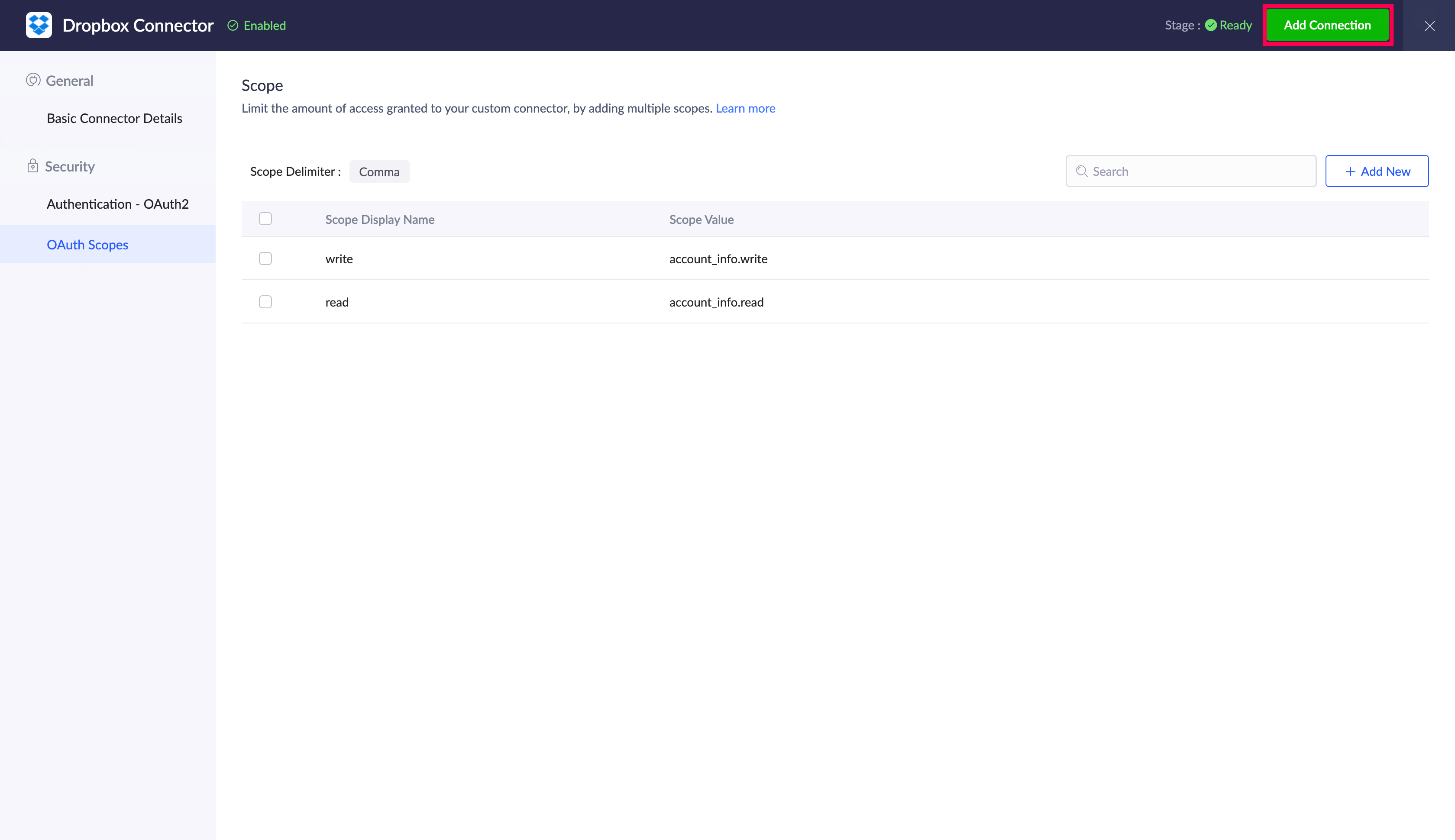Click the Security lock icon

coord(33,166)
